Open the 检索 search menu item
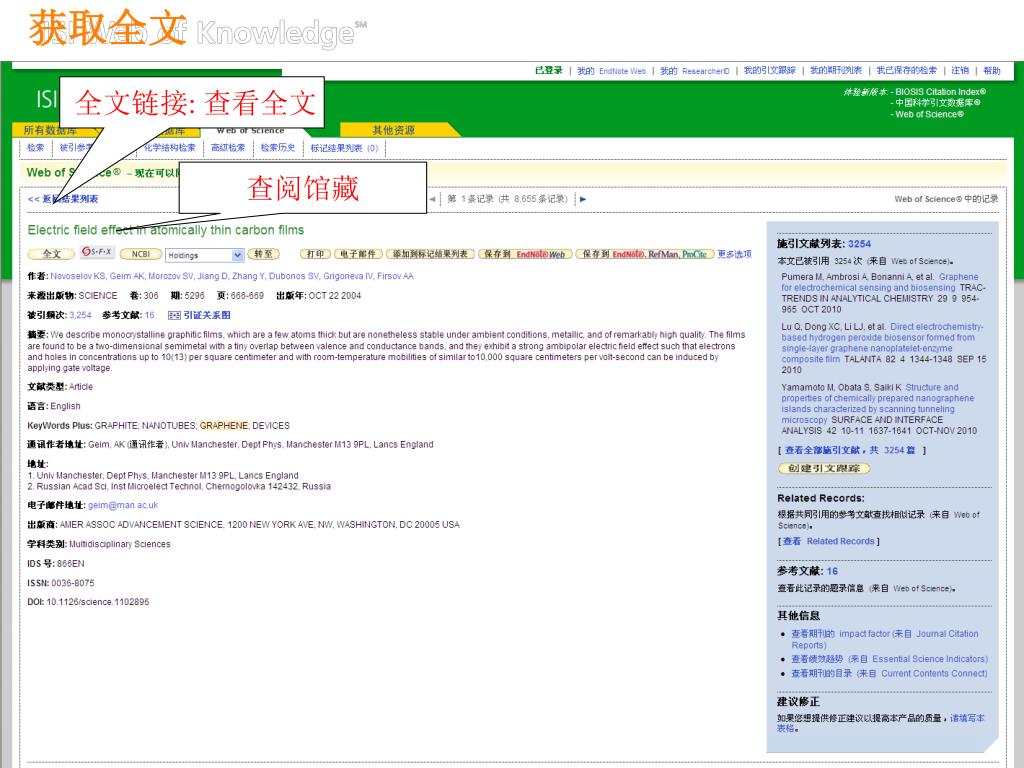The width and height of the screenshot is (1024, 768). click(35, 148)
